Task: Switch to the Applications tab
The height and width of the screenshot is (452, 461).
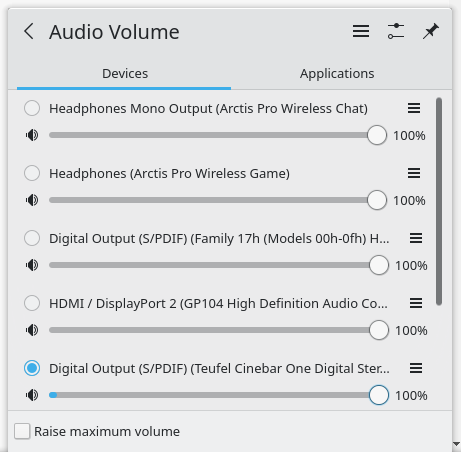Action: [337, 73]
